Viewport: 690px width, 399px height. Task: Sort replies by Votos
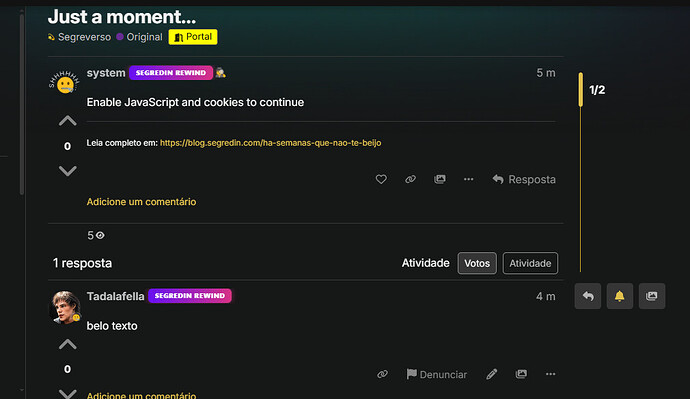pyautogui.click(x=477, y=263)
